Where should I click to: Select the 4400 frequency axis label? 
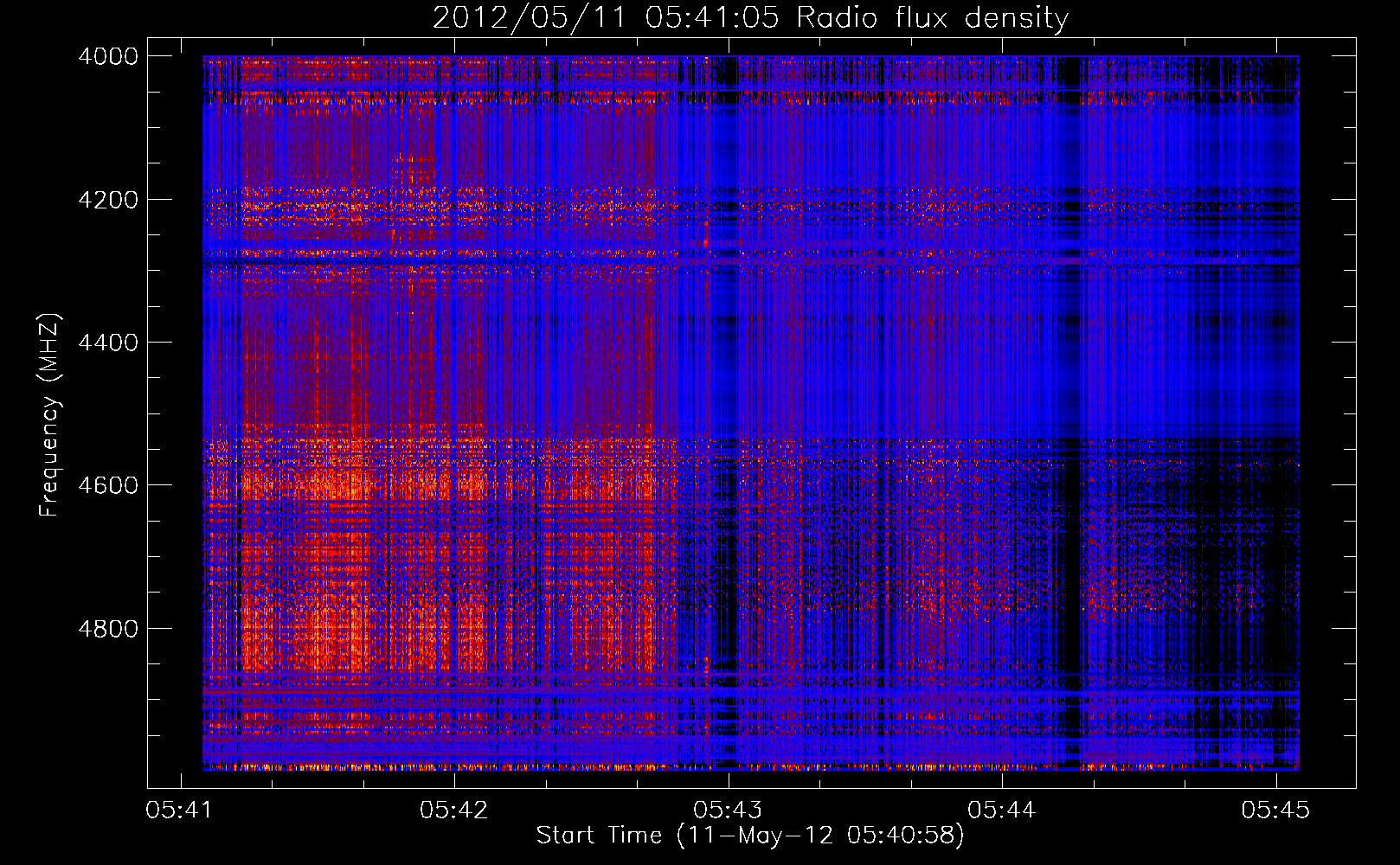(x=108, y=343)
